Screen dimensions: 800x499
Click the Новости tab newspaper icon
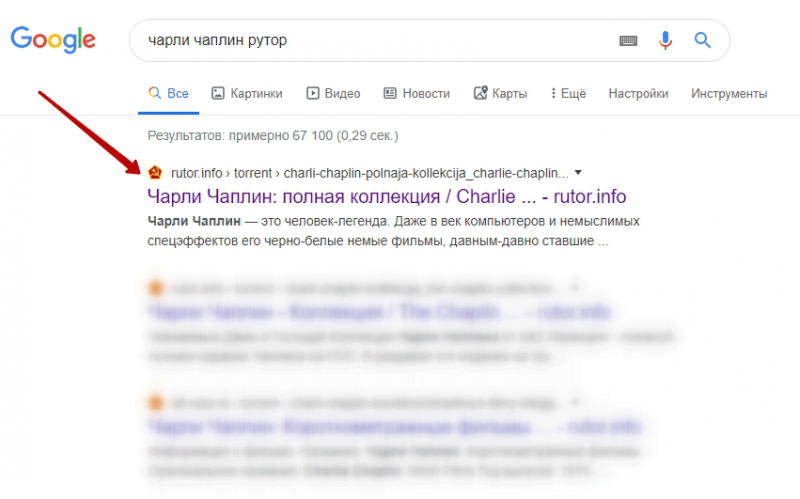[390, 93]
